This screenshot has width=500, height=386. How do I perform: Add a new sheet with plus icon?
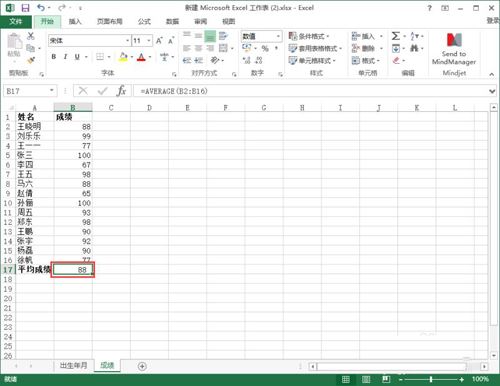click(142, 366)
